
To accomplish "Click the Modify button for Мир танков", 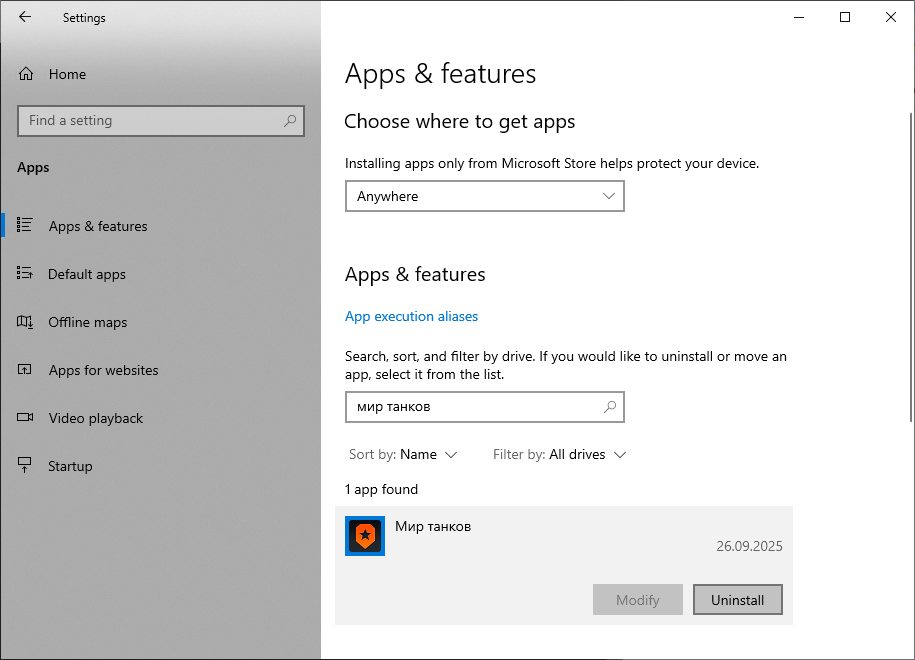I will (x=638, y=600).
